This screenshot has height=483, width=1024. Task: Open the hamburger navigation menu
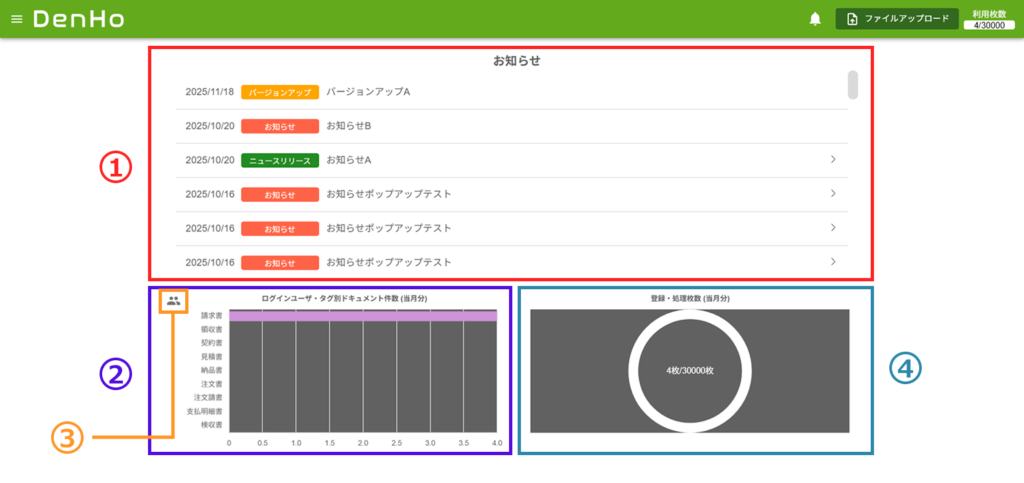pos(16,19)
